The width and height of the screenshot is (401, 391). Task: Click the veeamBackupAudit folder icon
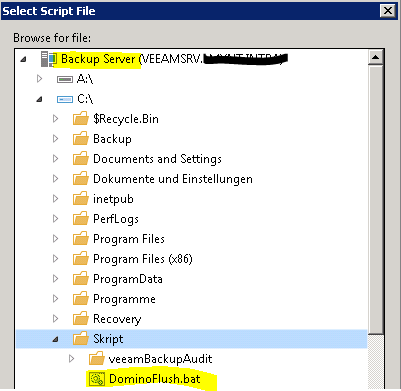coord(97,359)
